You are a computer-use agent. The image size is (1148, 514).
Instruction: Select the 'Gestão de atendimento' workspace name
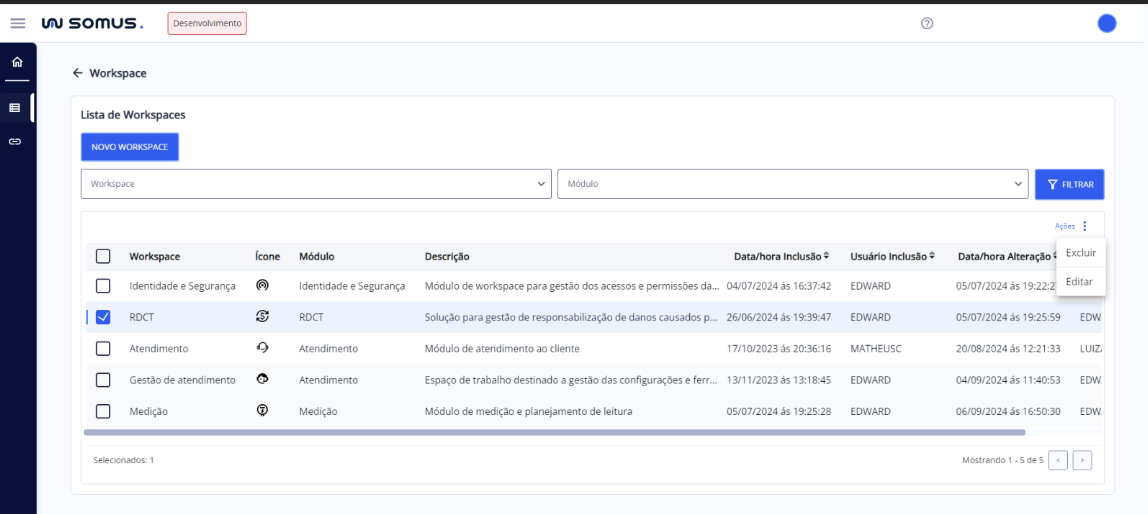click(x=182, y=380)
